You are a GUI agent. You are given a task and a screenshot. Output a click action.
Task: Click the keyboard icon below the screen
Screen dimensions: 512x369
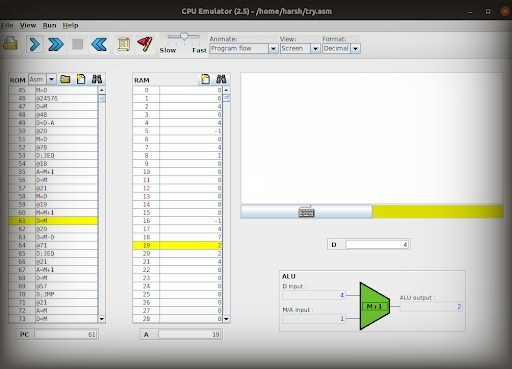click(306, 212)
